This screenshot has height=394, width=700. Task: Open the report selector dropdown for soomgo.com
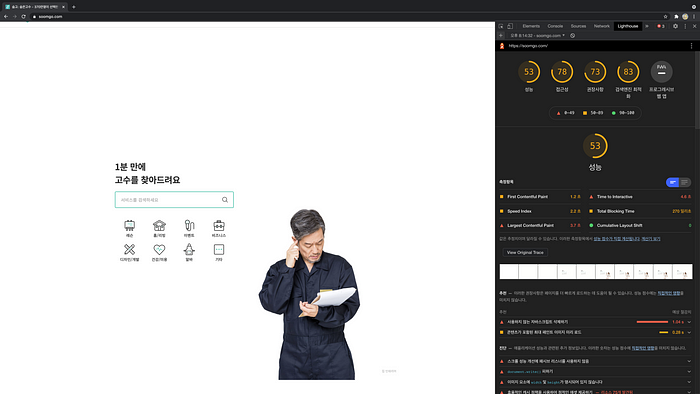538,36
